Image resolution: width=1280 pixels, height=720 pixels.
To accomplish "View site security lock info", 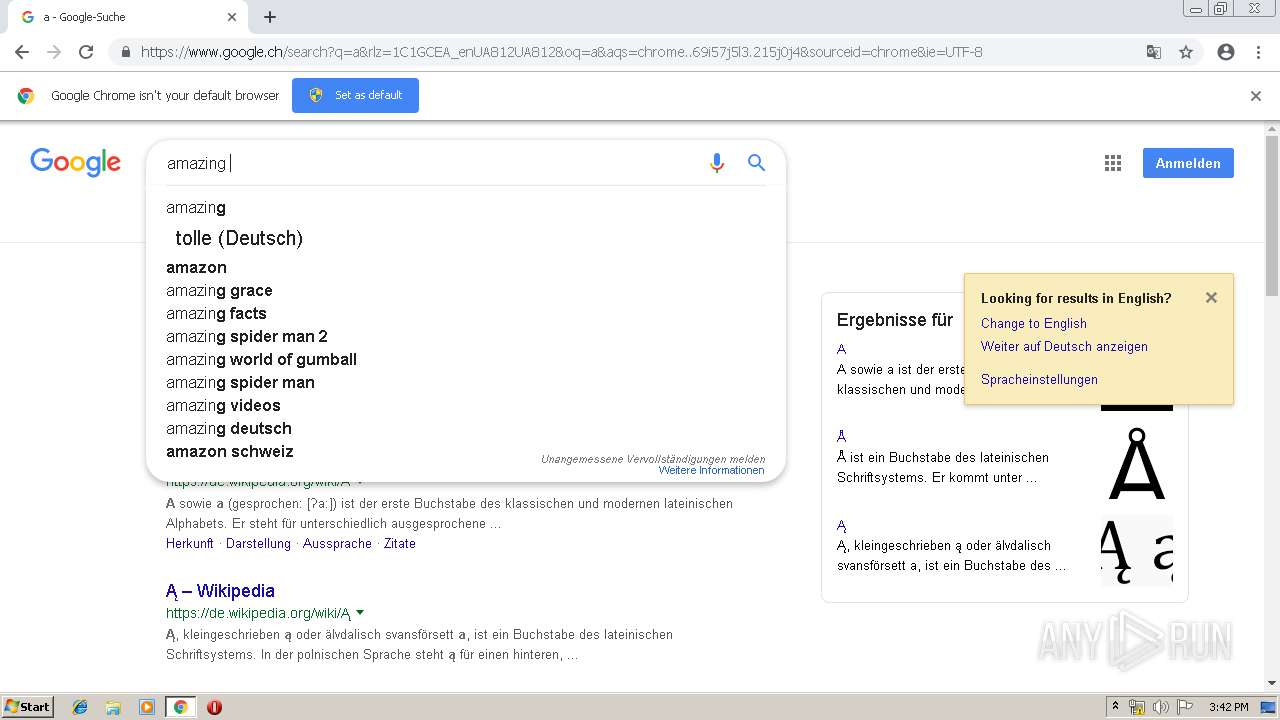I will [125, 52].
